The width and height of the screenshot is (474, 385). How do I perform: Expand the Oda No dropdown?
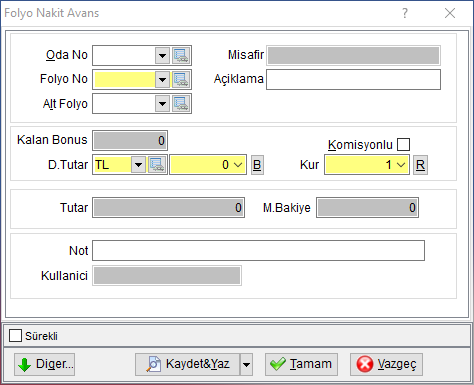click(x=162, y=55)
